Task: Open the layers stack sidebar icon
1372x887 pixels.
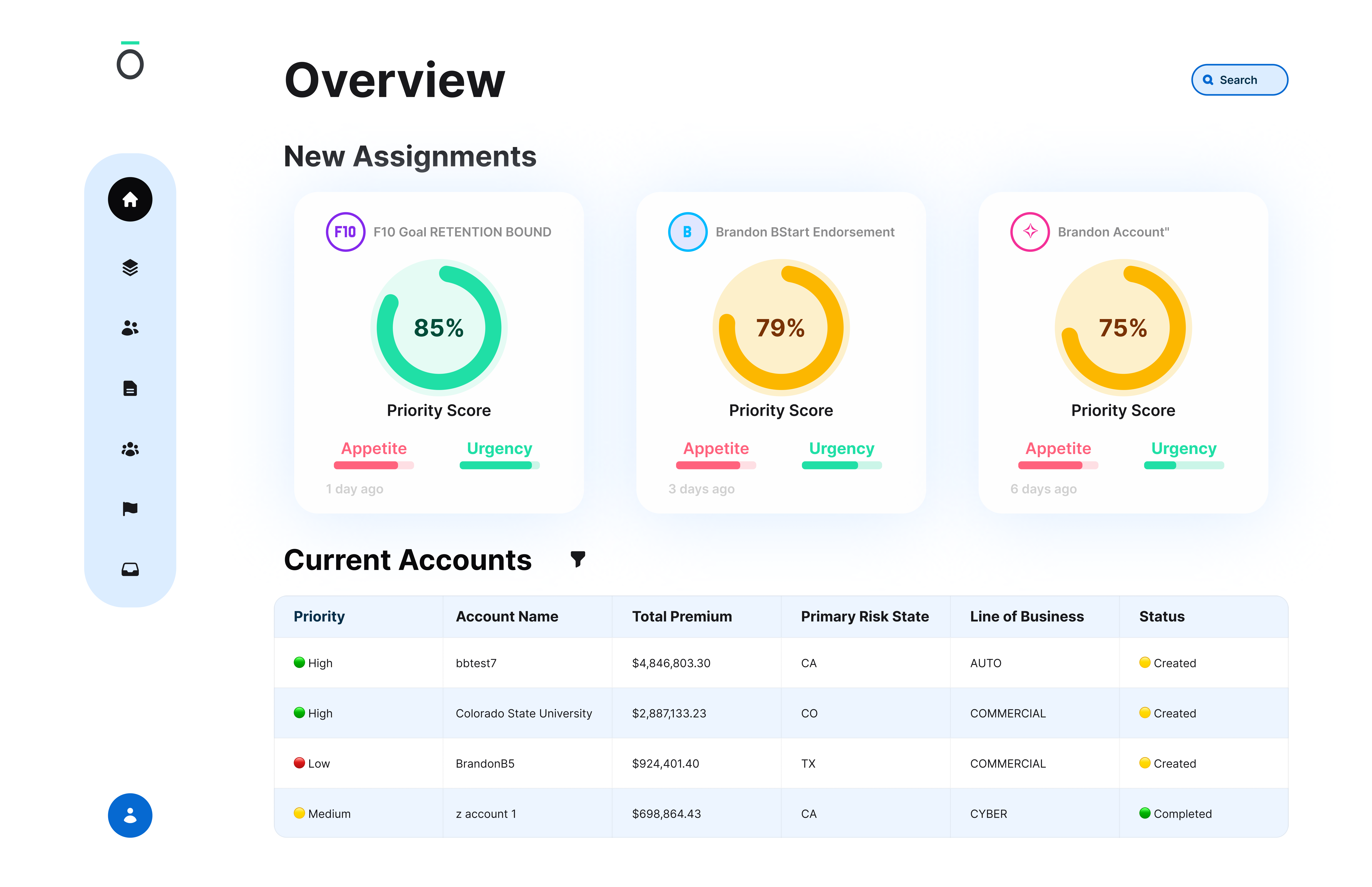Action: pyautogui.click(x=130, y=268)
